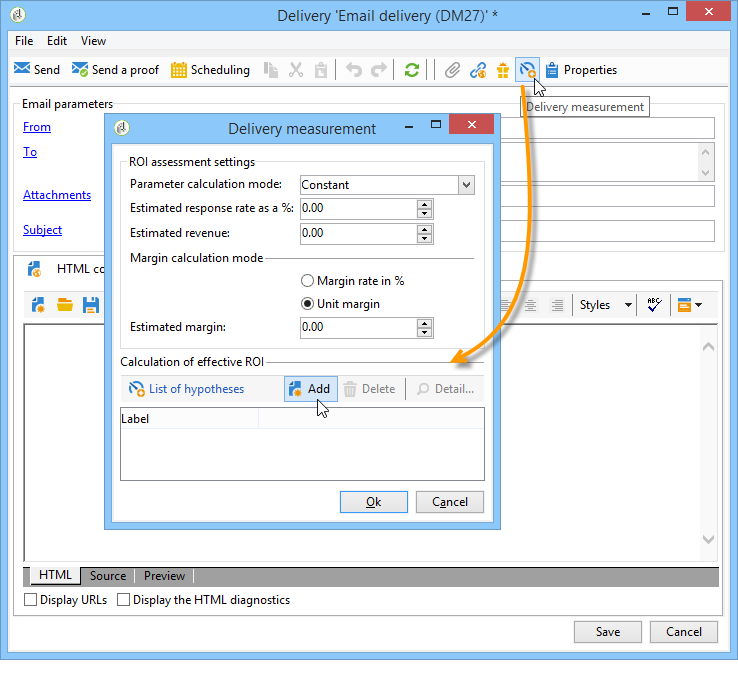
Task: Click the editor scrollbar up arrow
Action: point(708,347)
